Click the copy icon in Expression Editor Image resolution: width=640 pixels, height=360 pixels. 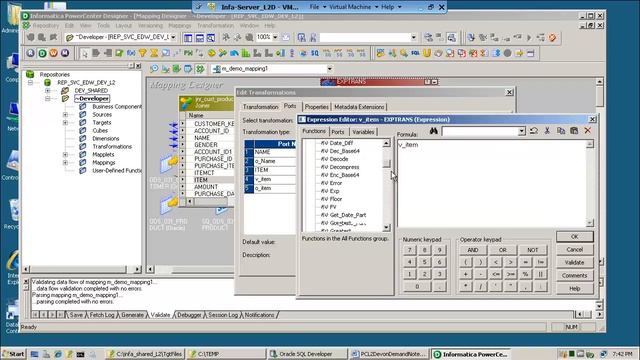pos(561,131)
